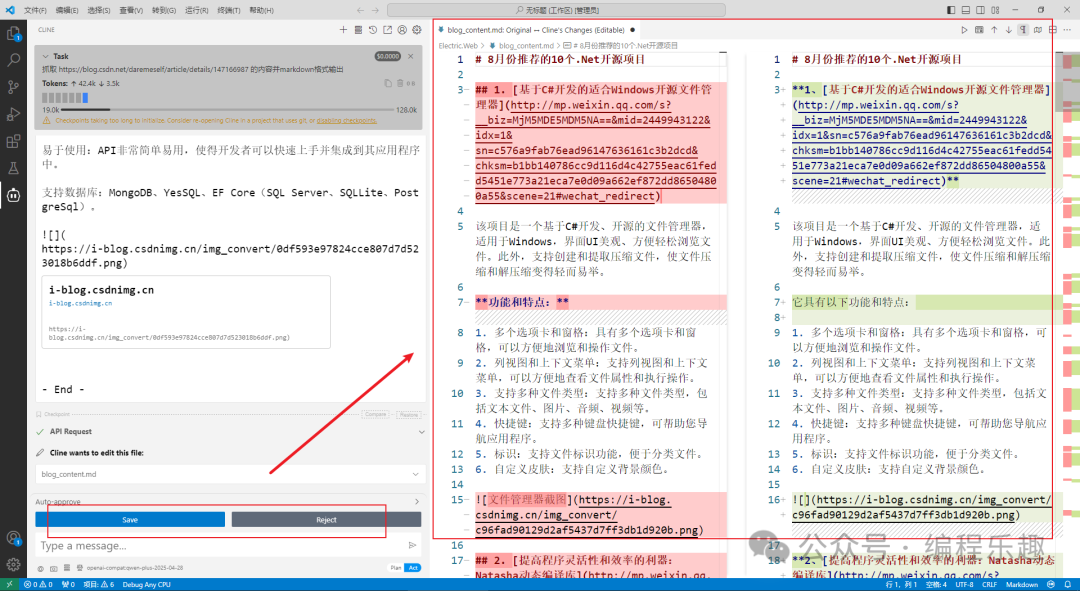Pop out Cline into editor tab
Screen dimensions: 1080x591
pos(387,30)
